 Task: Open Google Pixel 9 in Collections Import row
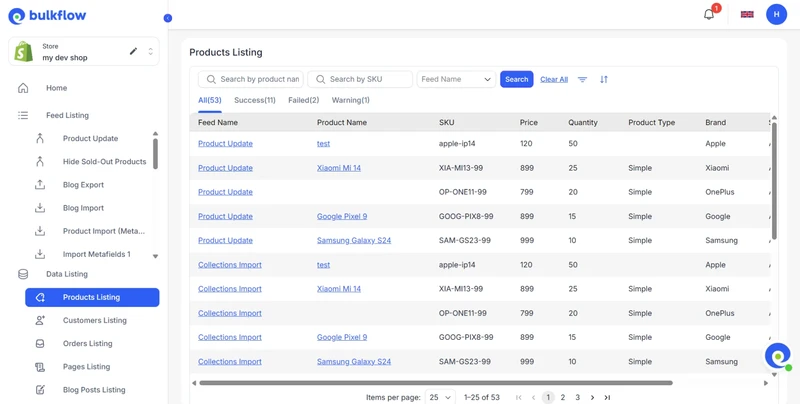click(x=342, y=337)
